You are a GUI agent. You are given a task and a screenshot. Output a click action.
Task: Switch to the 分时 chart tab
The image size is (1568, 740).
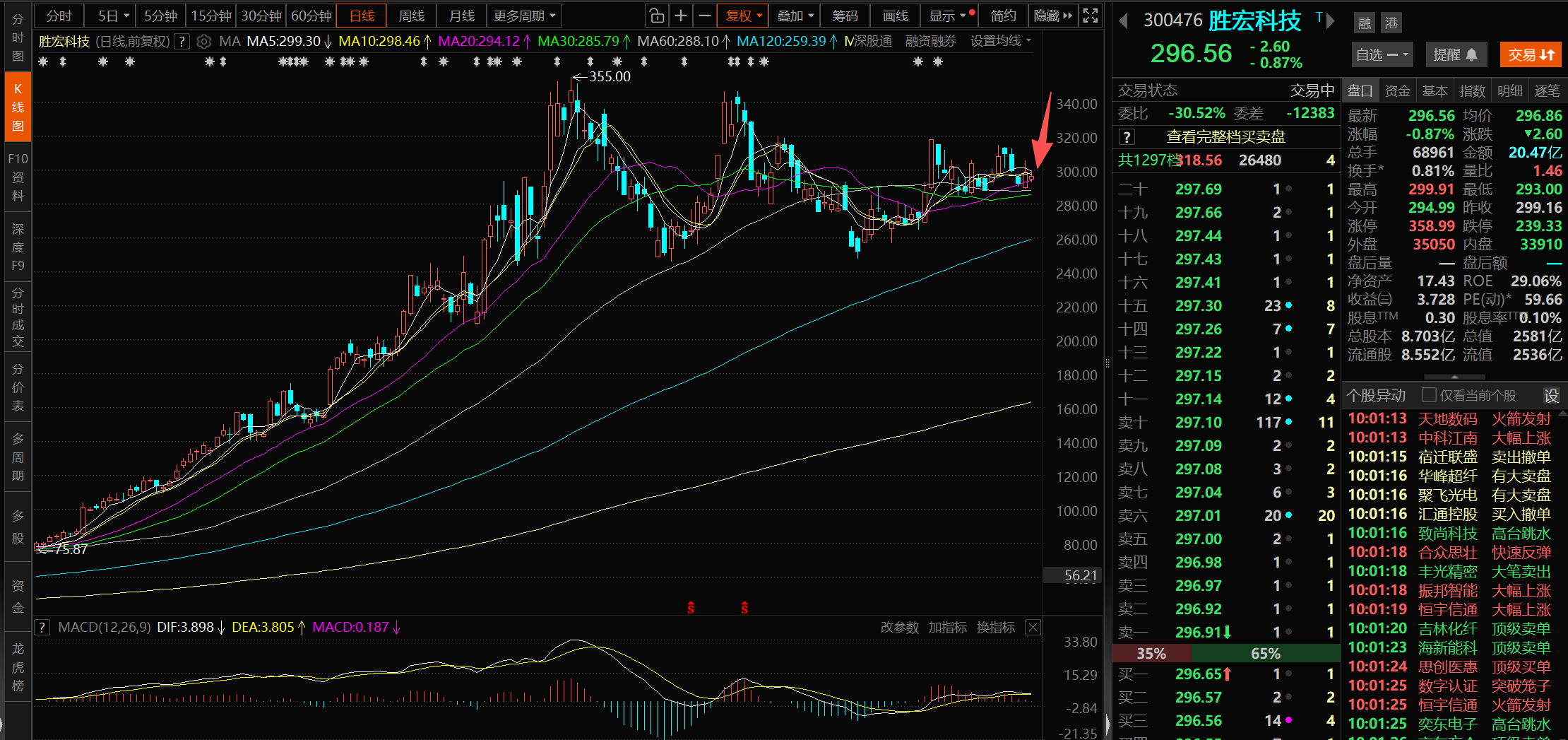point(59,16)
